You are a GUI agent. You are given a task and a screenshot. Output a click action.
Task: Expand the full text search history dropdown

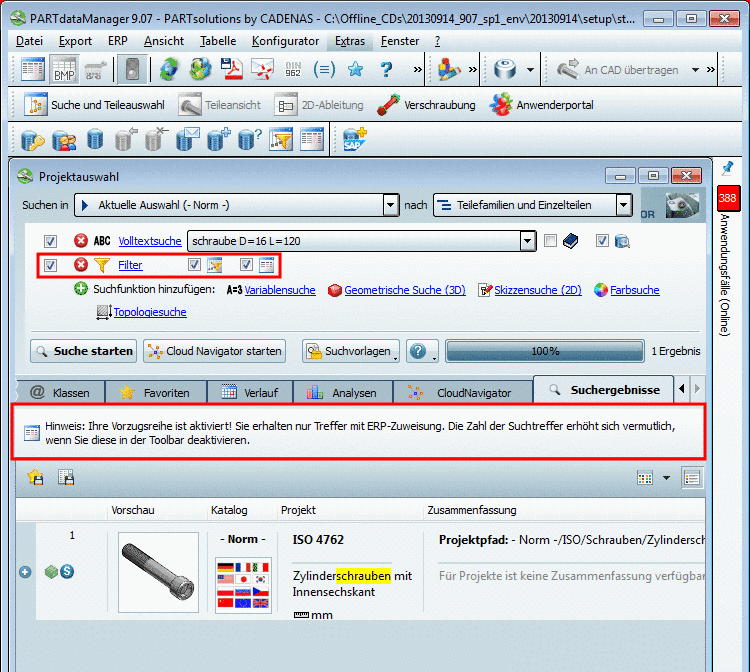coord(528,241)
